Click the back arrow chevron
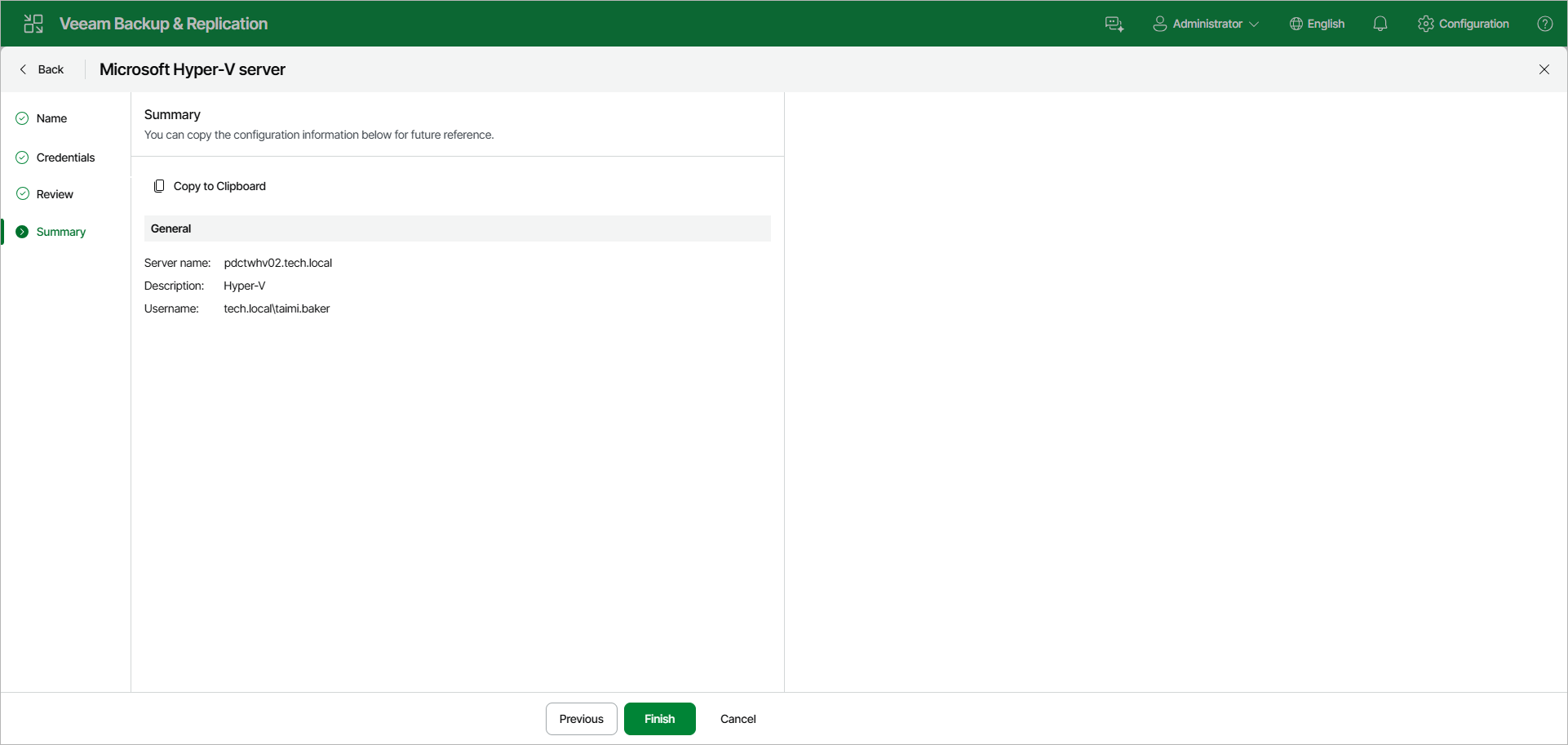Image resolution: width=1568 pixels, height=745 pixels. pos(23,69)
